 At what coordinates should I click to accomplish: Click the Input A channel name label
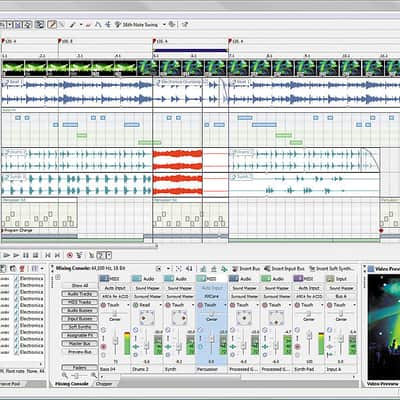point(335,369)
